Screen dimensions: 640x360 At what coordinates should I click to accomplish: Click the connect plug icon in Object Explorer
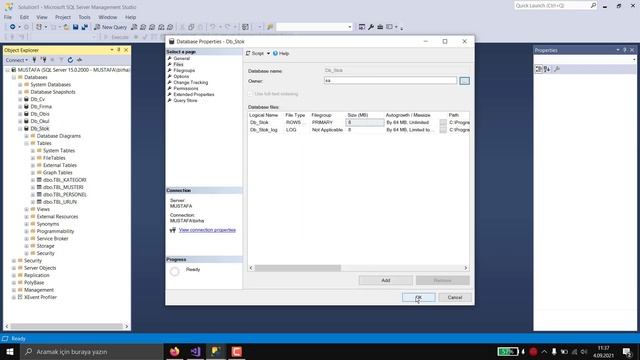(34, 60)
